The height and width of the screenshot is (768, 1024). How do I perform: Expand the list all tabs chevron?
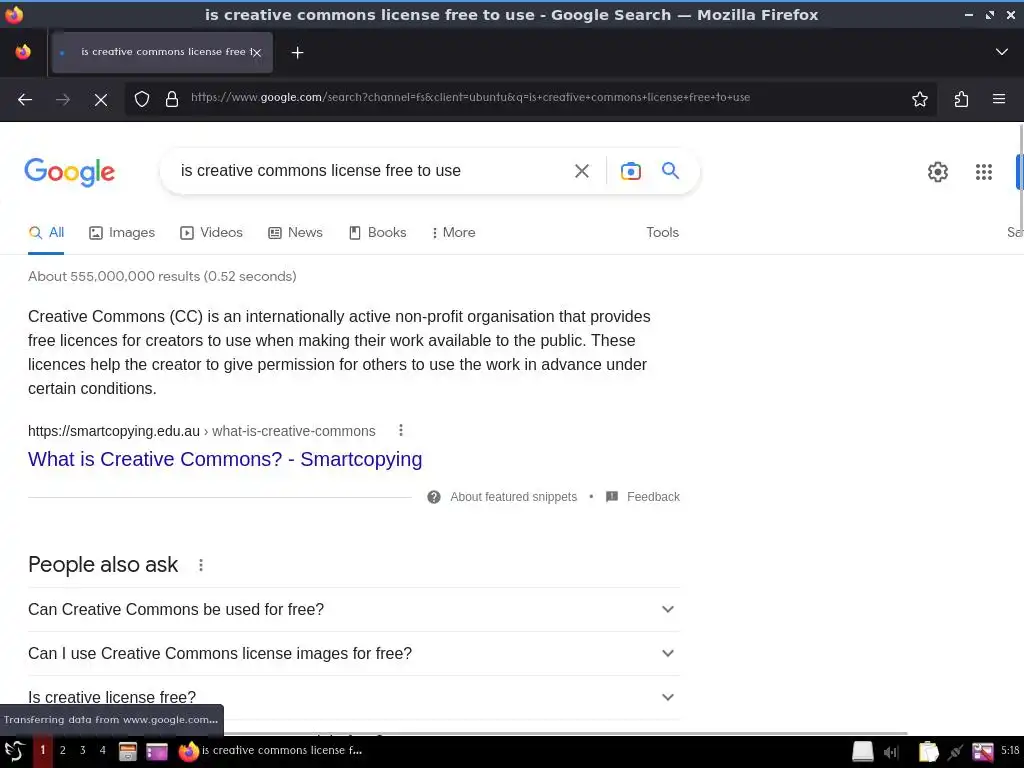point(1001,52)
